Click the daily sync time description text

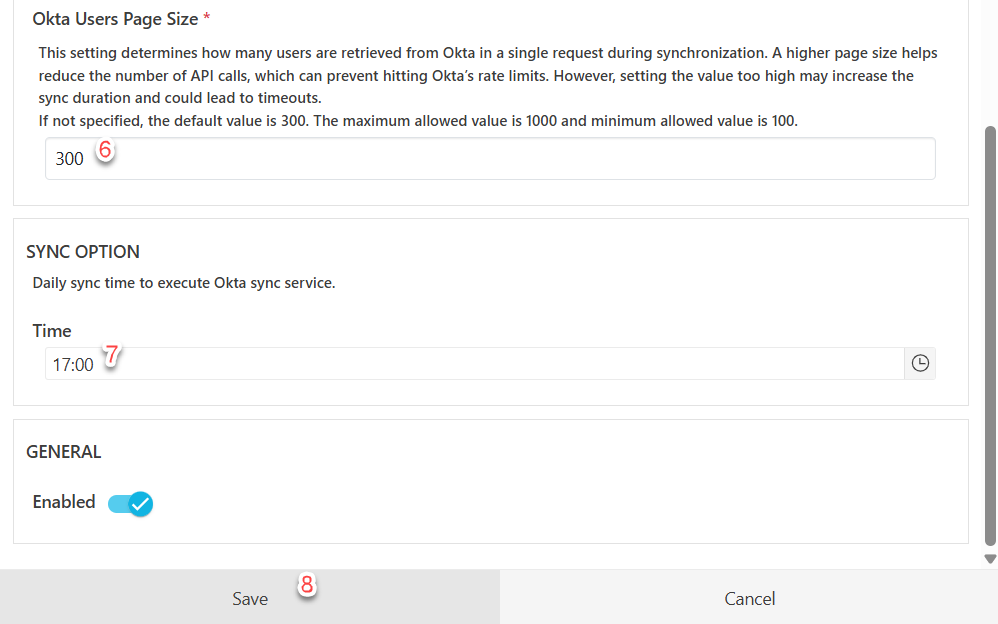click(x=184, y=283)
